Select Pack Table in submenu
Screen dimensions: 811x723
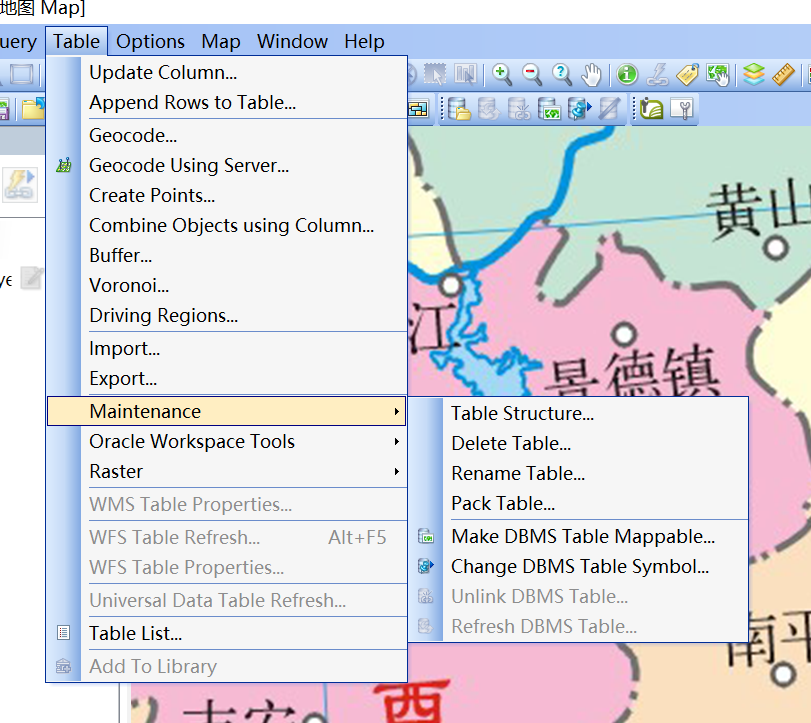[578, 504]
